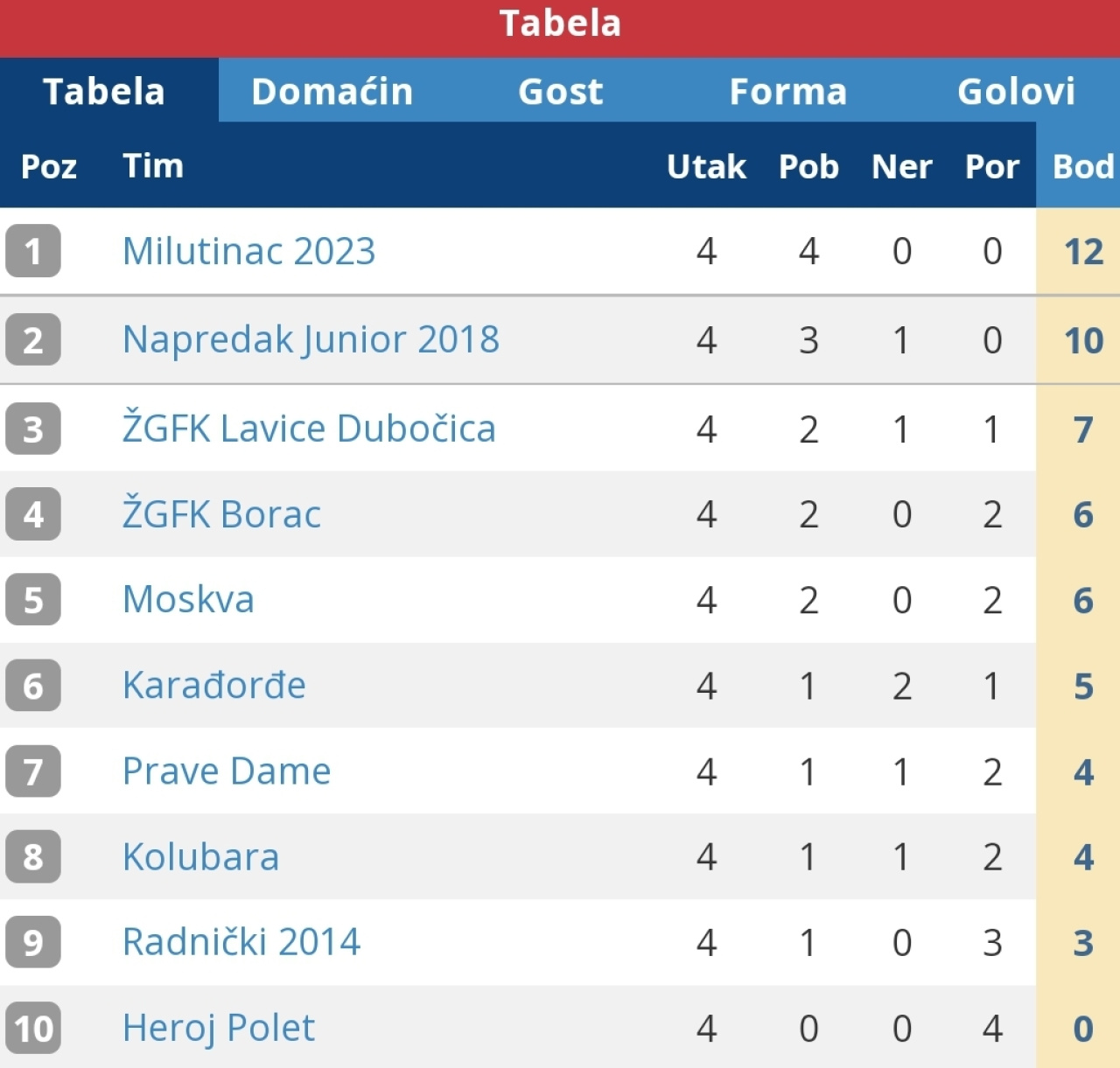1120x1068 pixels.
Task: Select the Kolubara team link
Action: tap(200, 857)
